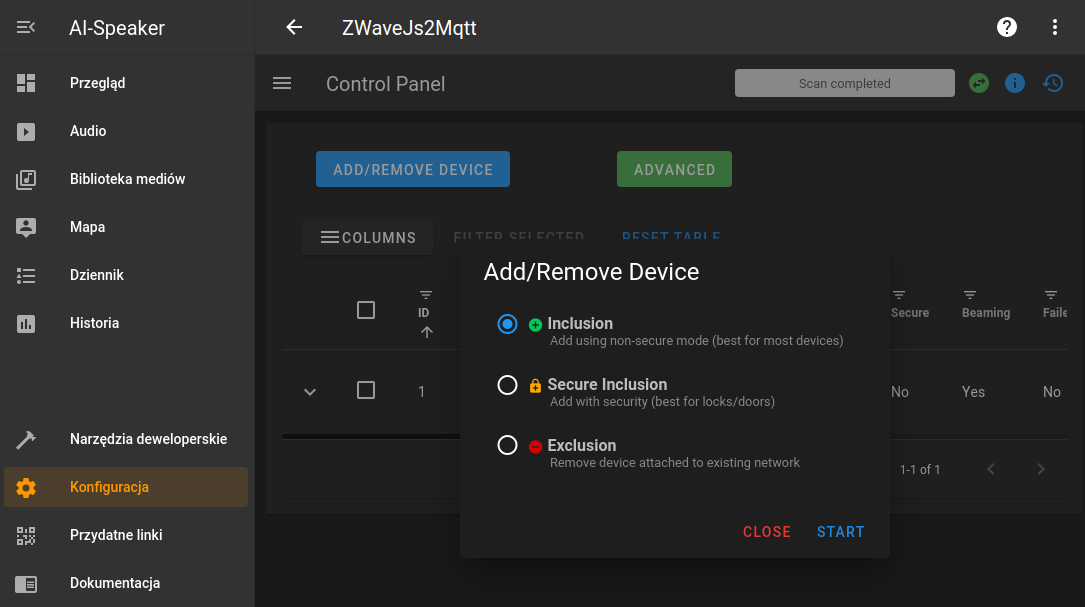Click the Beaming column header

(x=985, y=313)
